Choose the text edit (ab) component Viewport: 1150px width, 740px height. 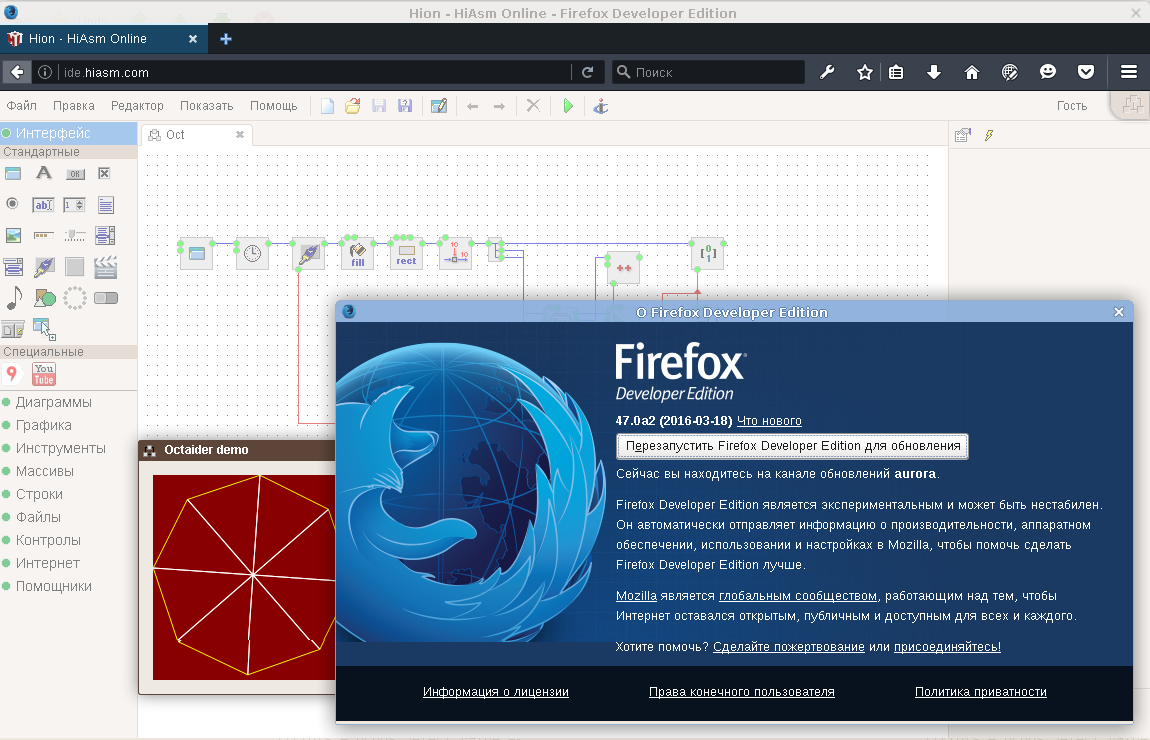[x=43, y=205]
